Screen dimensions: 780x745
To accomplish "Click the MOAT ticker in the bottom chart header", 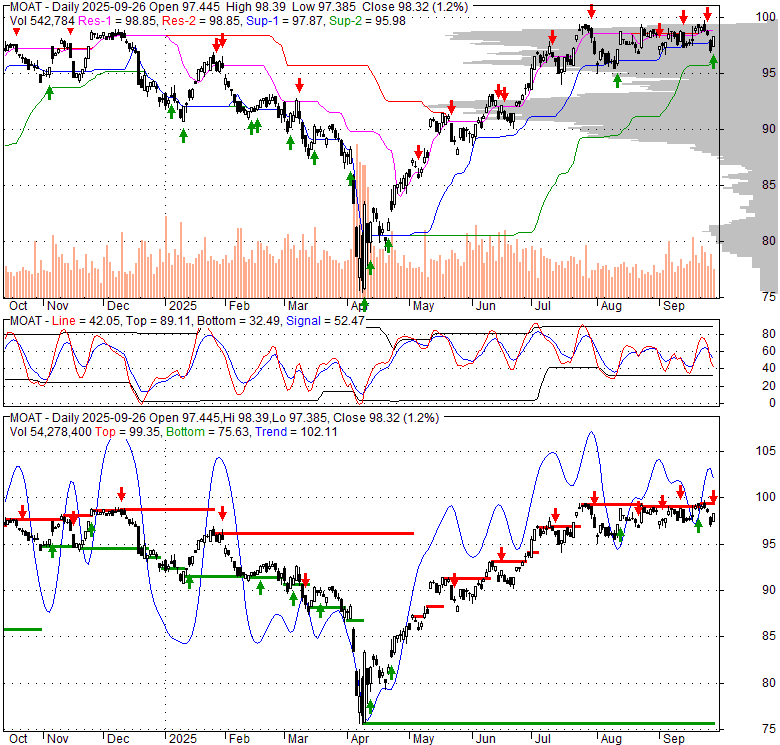I will click(x=25, y=418).
